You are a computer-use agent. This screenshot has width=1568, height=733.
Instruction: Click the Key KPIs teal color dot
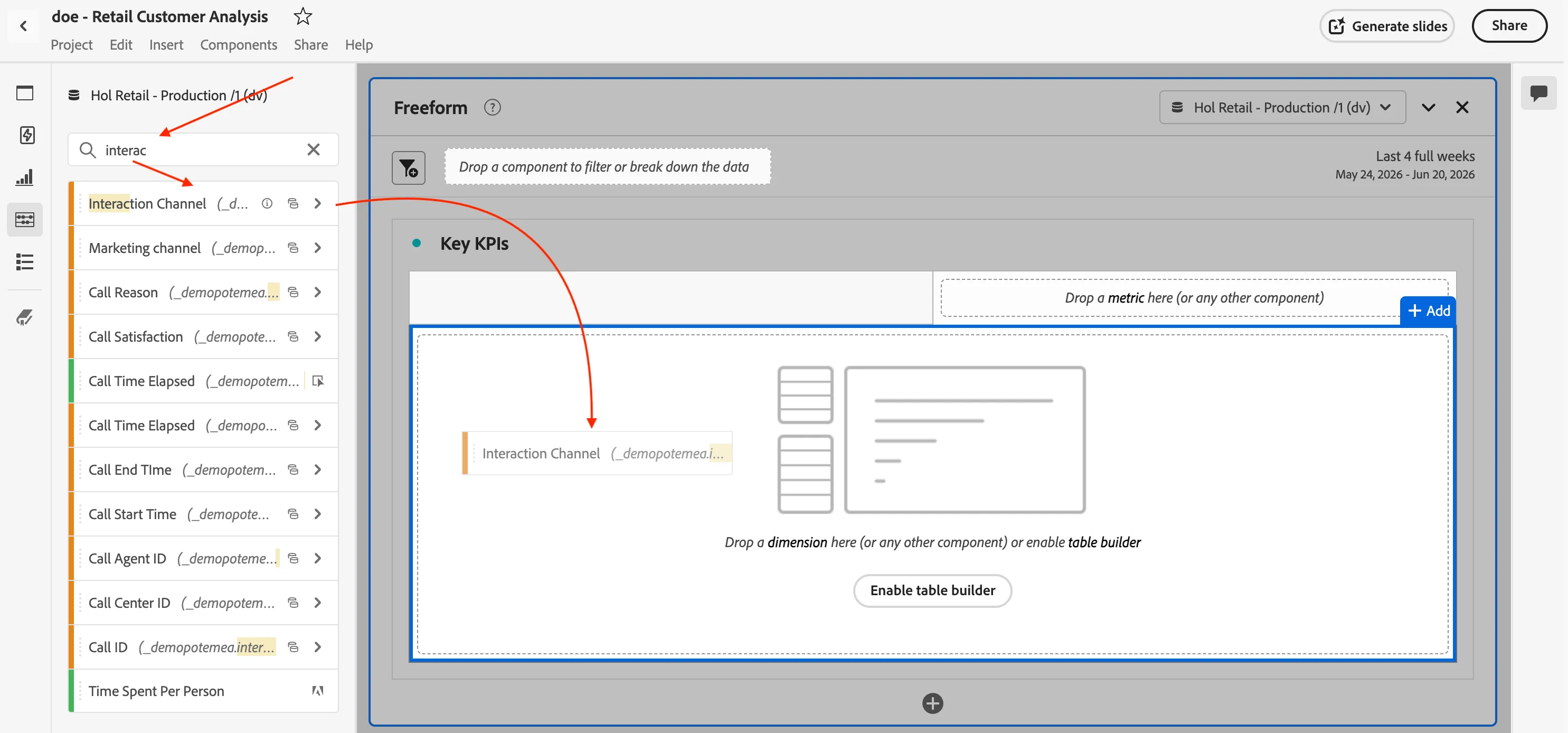(417, 243)
